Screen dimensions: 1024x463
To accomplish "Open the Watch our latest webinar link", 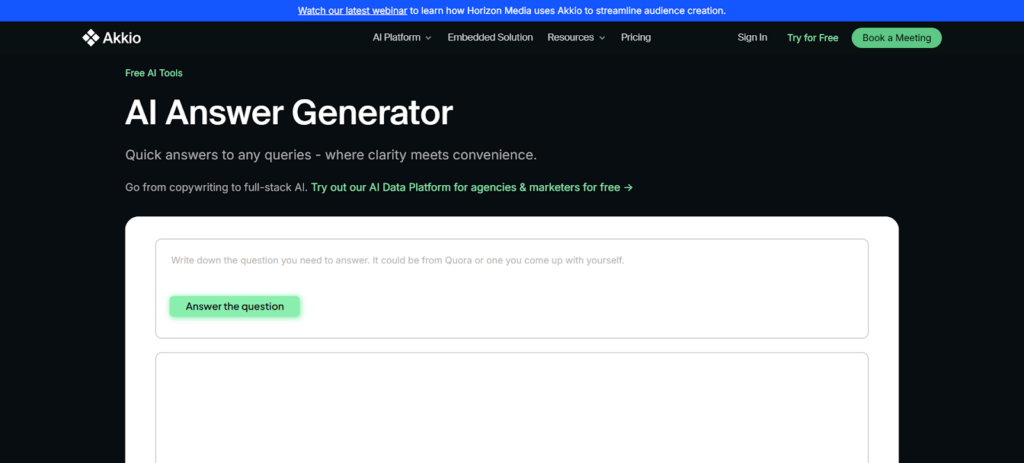I will click(352, 10).
